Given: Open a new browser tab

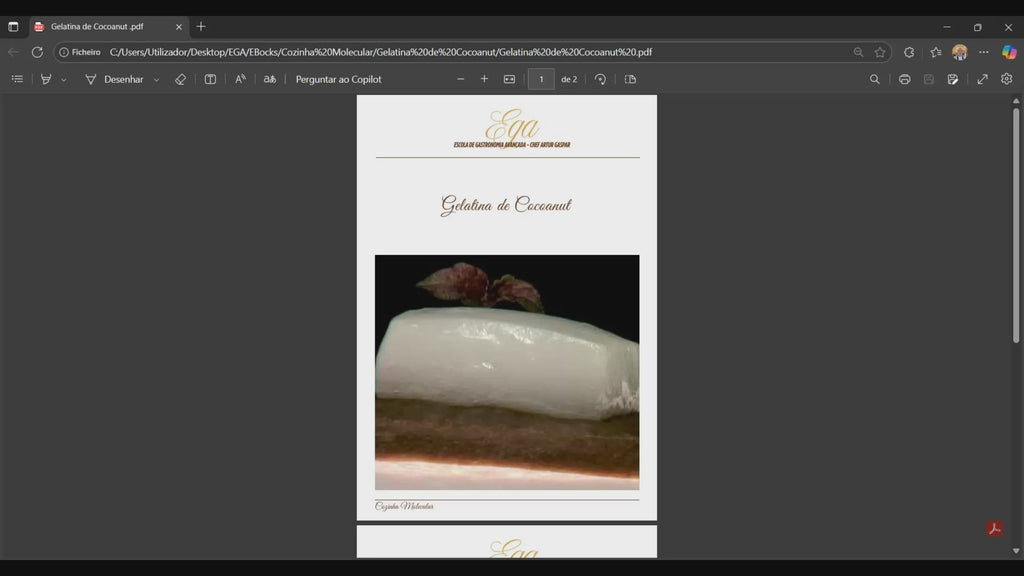Looking at the screenshot, I should point(201,27).
